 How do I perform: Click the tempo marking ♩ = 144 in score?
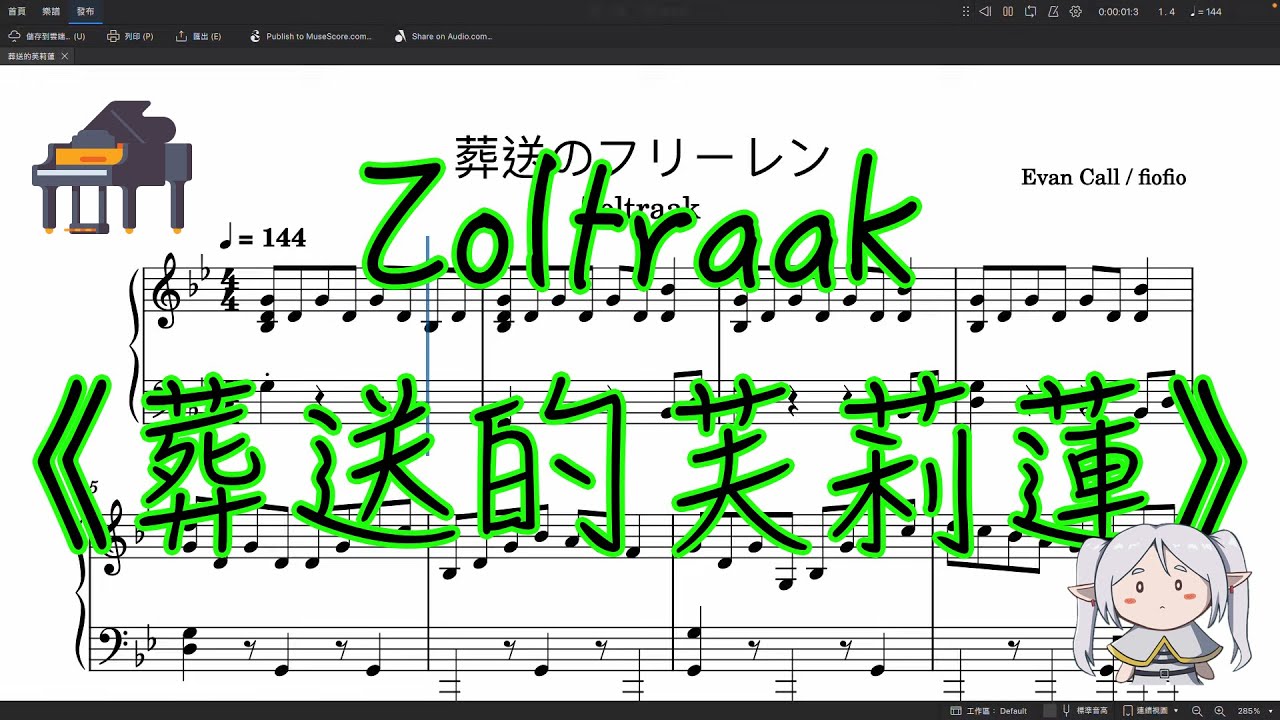(262, 238)
